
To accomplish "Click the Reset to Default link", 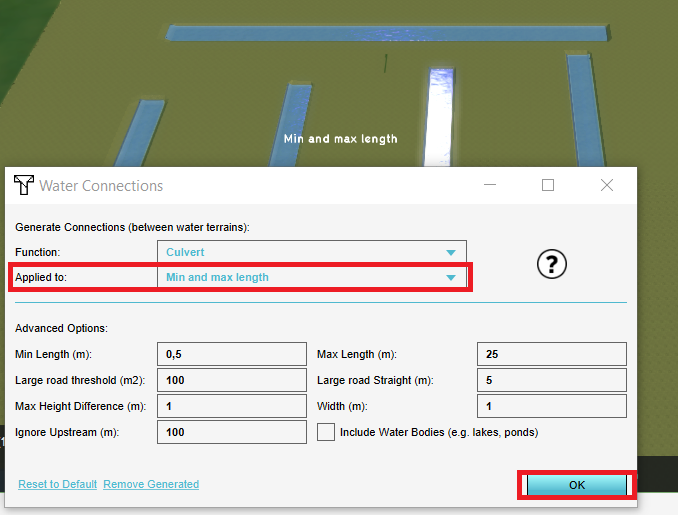I will [57, 484].
